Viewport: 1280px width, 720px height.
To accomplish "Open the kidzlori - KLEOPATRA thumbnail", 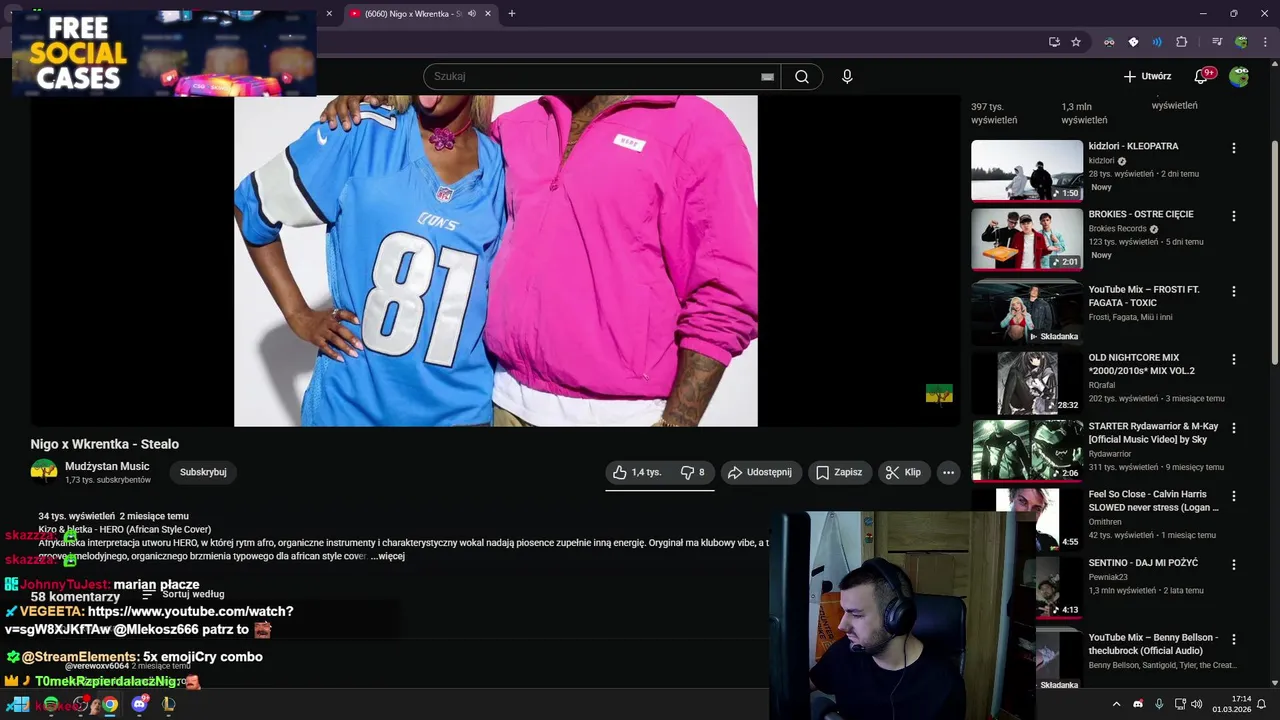I will pos(1027,170).
